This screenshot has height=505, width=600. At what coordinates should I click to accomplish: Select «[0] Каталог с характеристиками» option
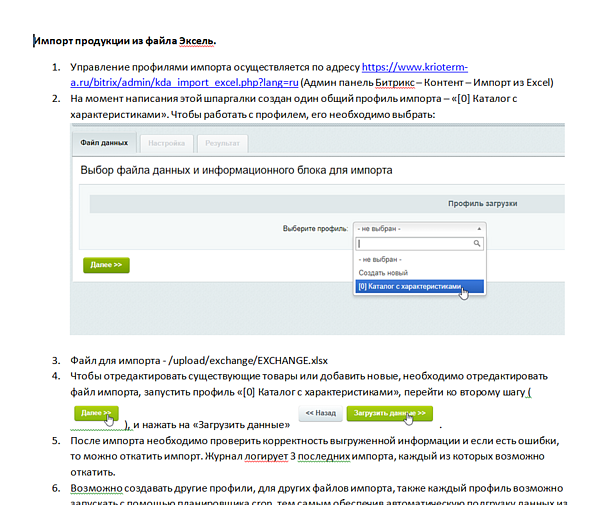[x=419, y=287]
